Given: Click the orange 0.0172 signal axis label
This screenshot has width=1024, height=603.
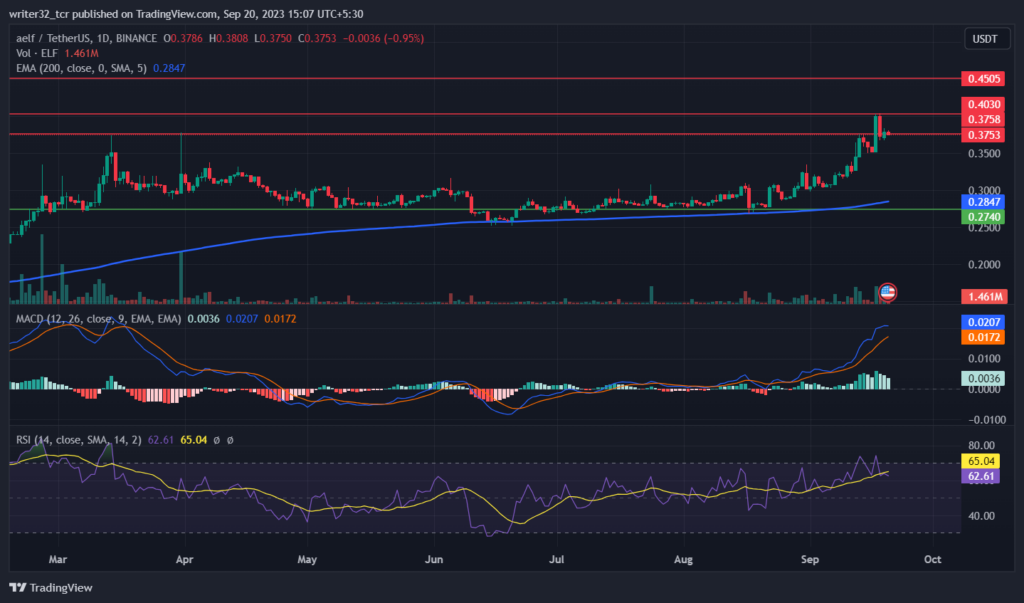Looking at the screenshot, I should 984,338.
